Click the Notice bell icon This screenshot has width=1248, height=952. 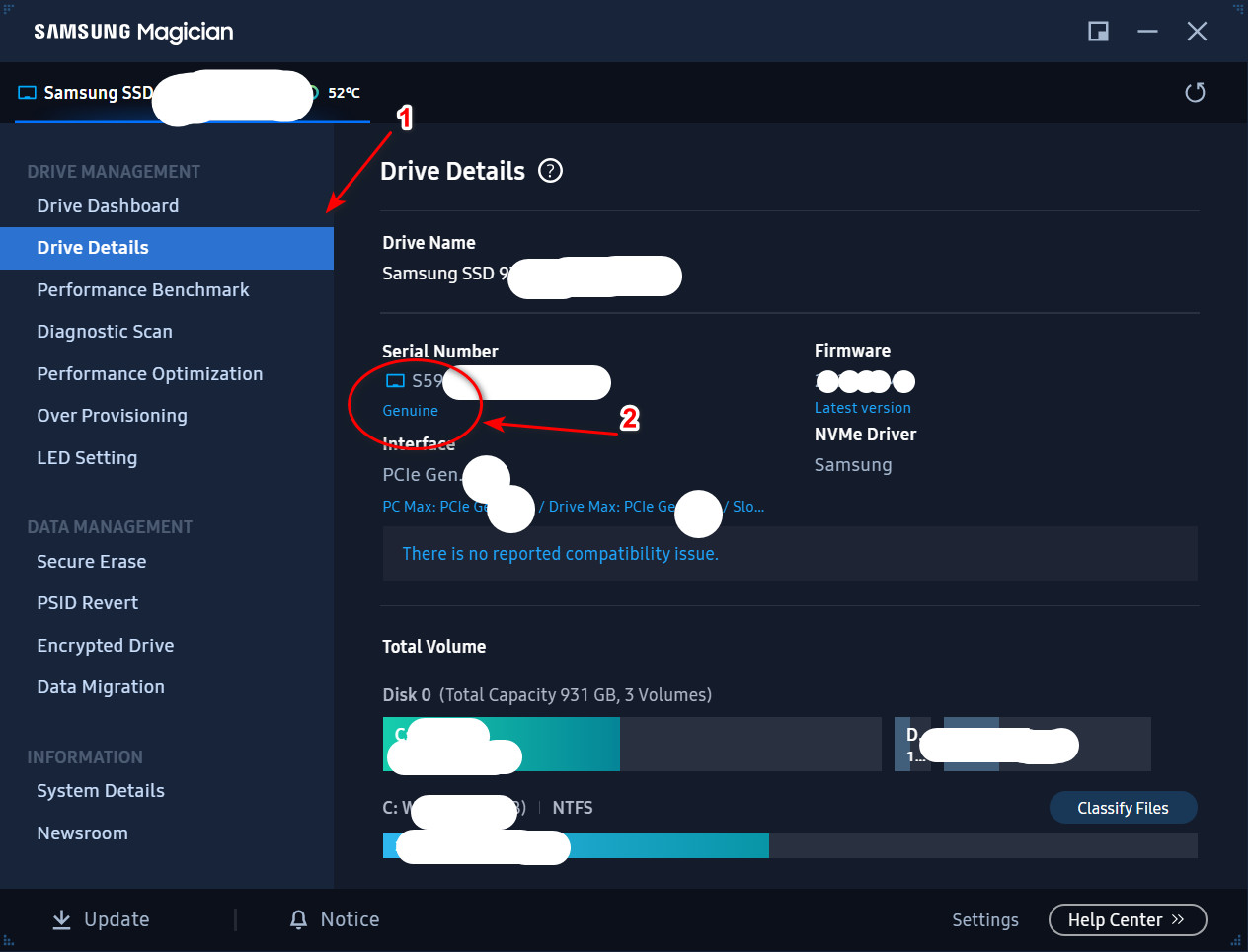coord(298,919)
